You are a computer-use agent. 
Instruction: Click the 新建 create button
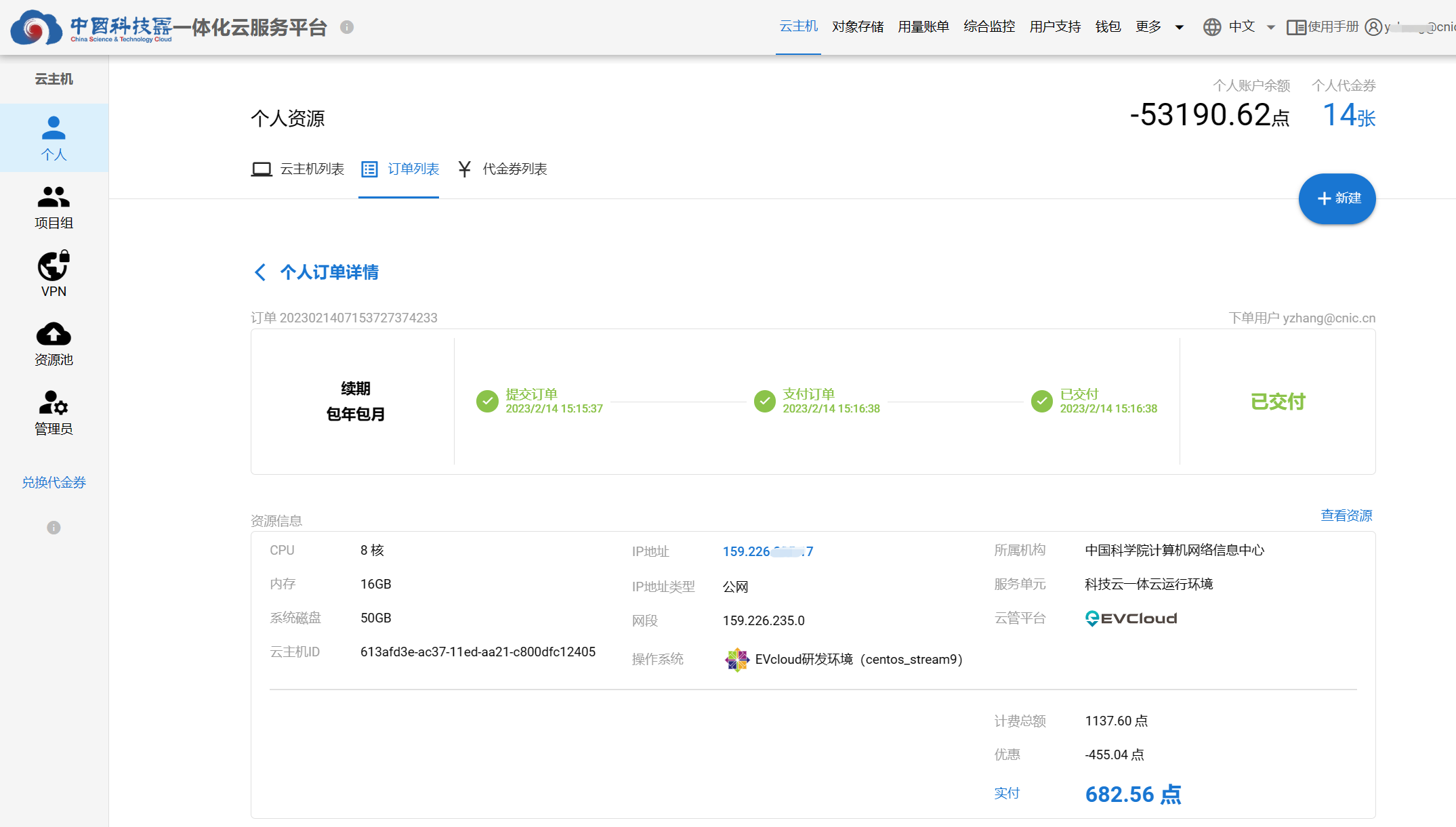[x=1337, y=198]
